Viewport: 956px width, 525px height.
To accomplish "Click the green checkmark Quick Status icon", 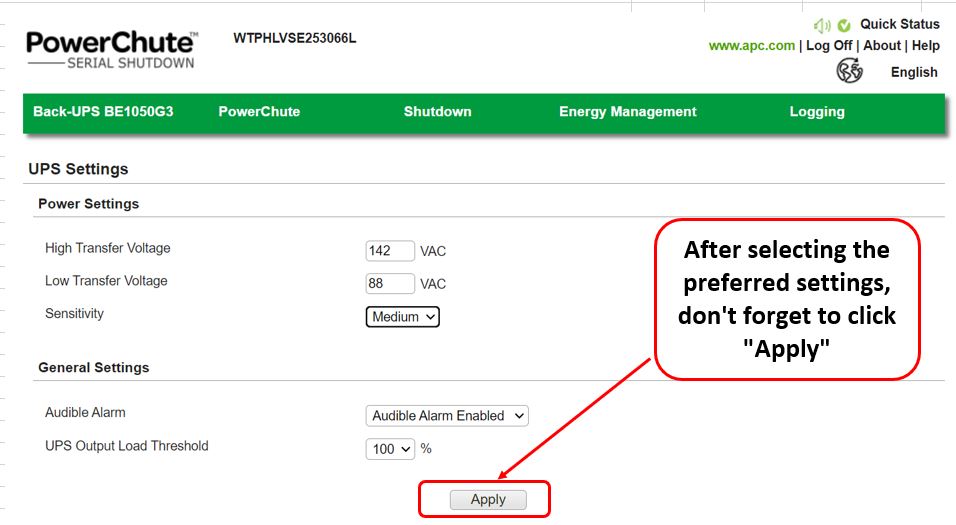I will pyautogui.click(x=844, y=25).
